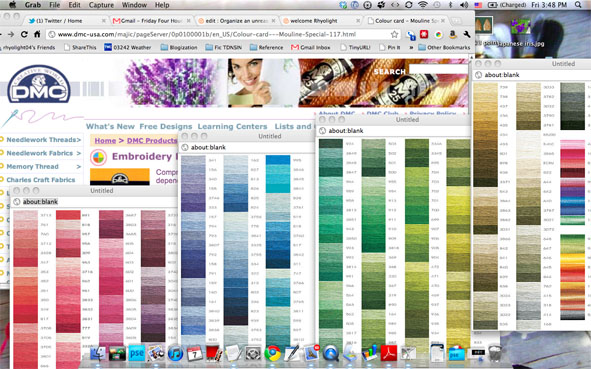
Task: Open the Capture menu
Action: point(101,5)
